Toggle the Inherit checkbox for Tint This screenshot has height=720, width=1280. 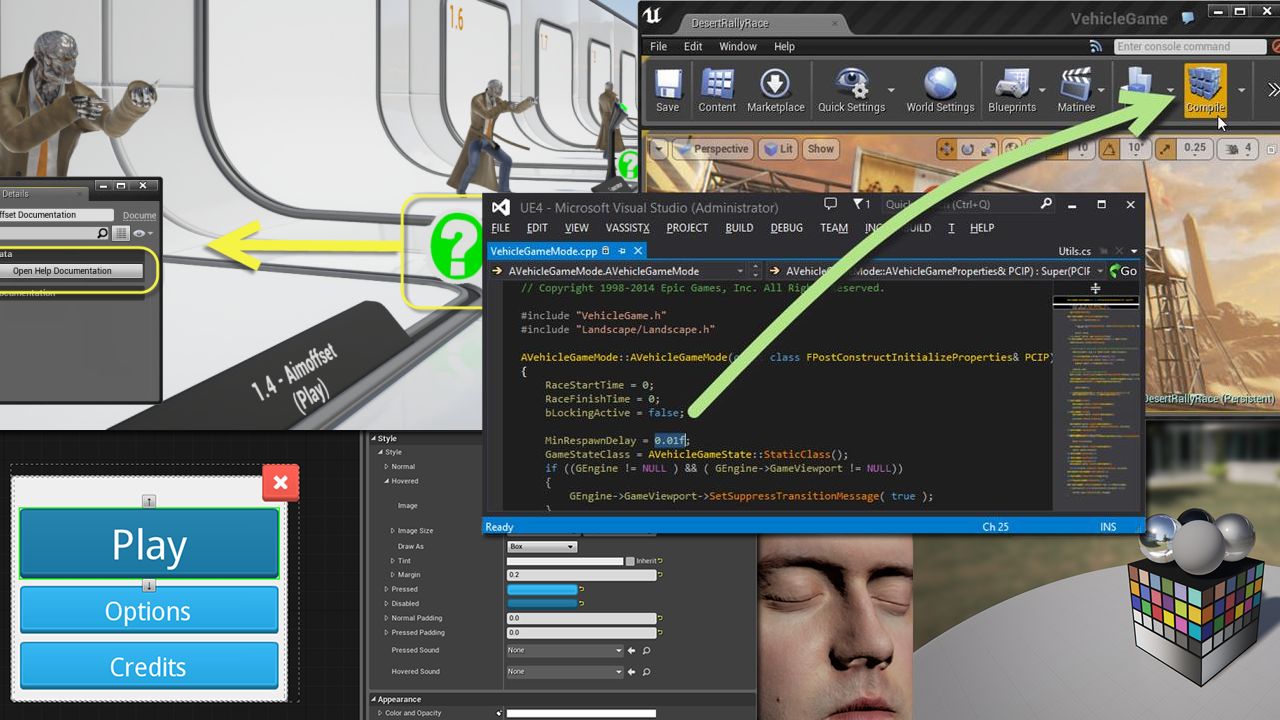(x=630, y=561)
